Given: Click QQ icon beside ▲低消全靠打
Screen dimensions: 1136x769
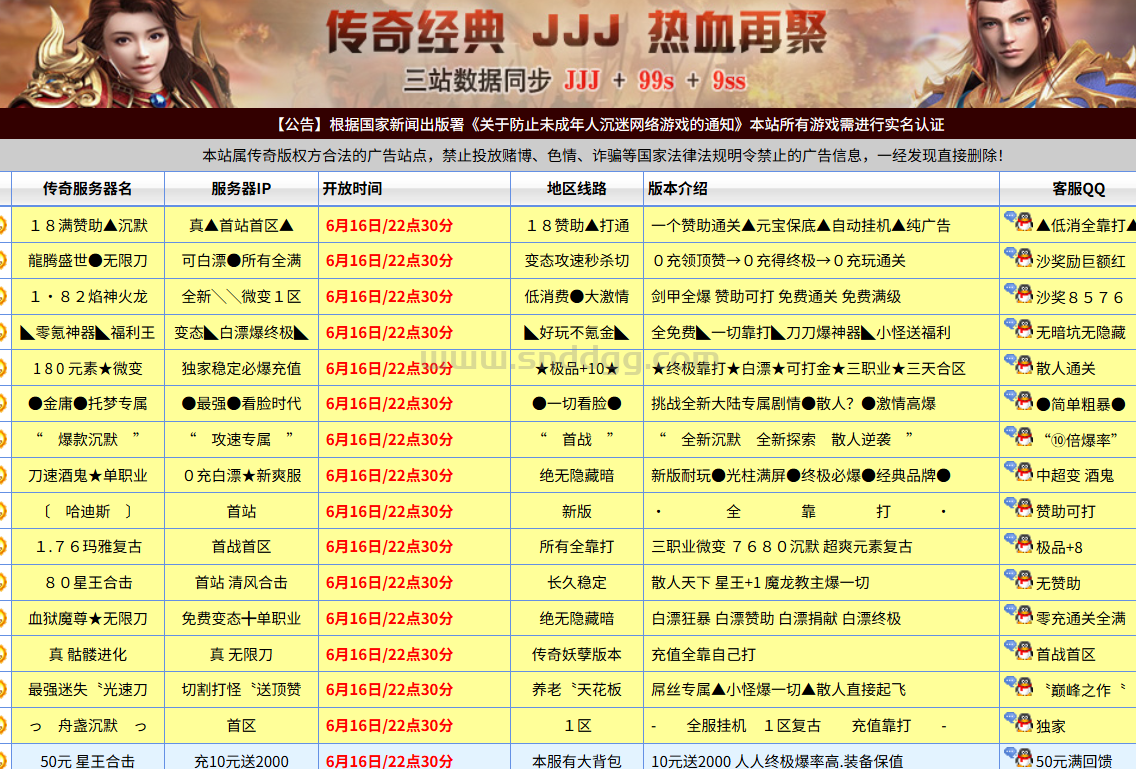Looking at the screenshot, I should point(1019,221).
